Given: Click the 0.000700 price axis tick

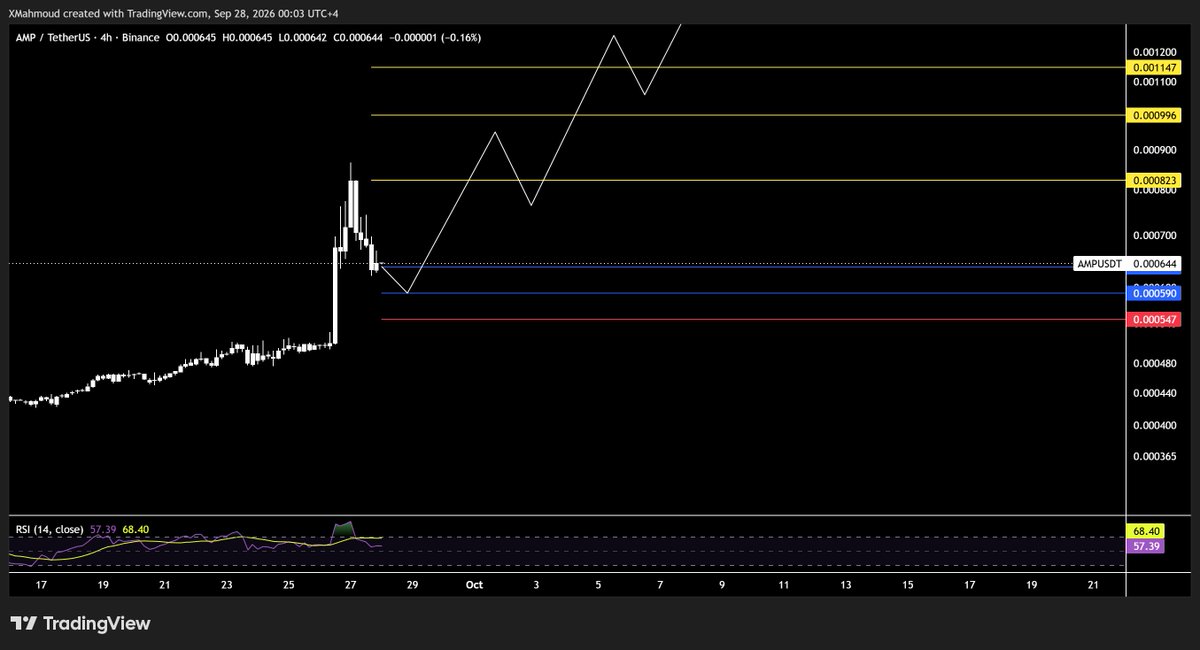Looking at the screenshot, I should (x=1154, y=236).
